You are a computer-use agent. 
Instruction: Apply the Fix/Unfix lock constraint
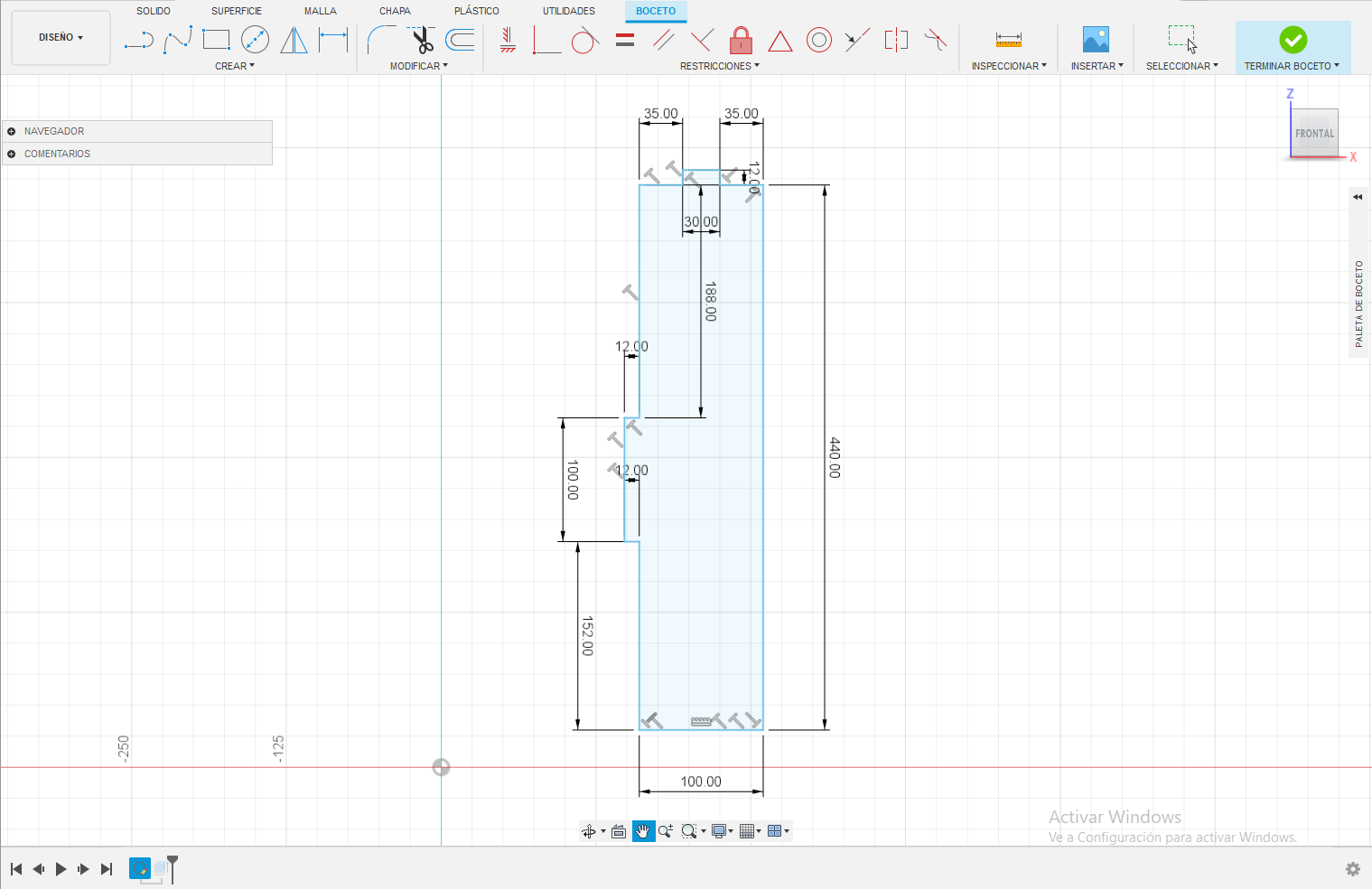click(x=741, y=40)
